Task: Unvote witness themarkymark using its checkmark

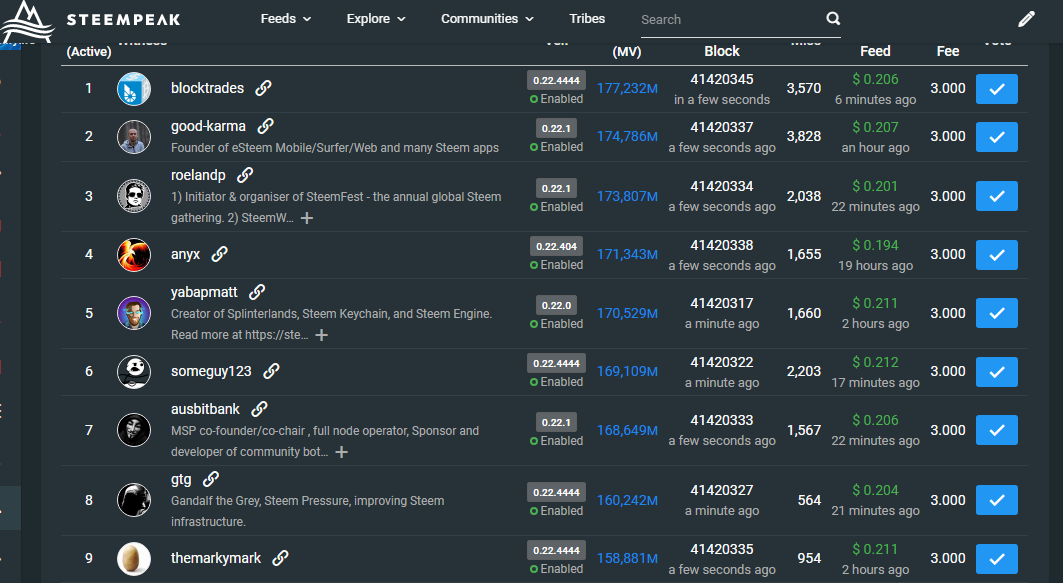Action: 996,559
